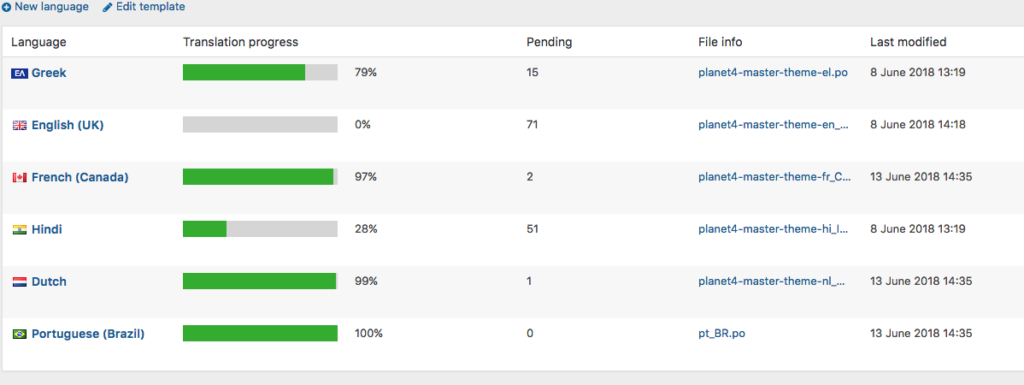Sort by the Language column header
This screenshot has width=1024, height=385.
tap(39, 42)
